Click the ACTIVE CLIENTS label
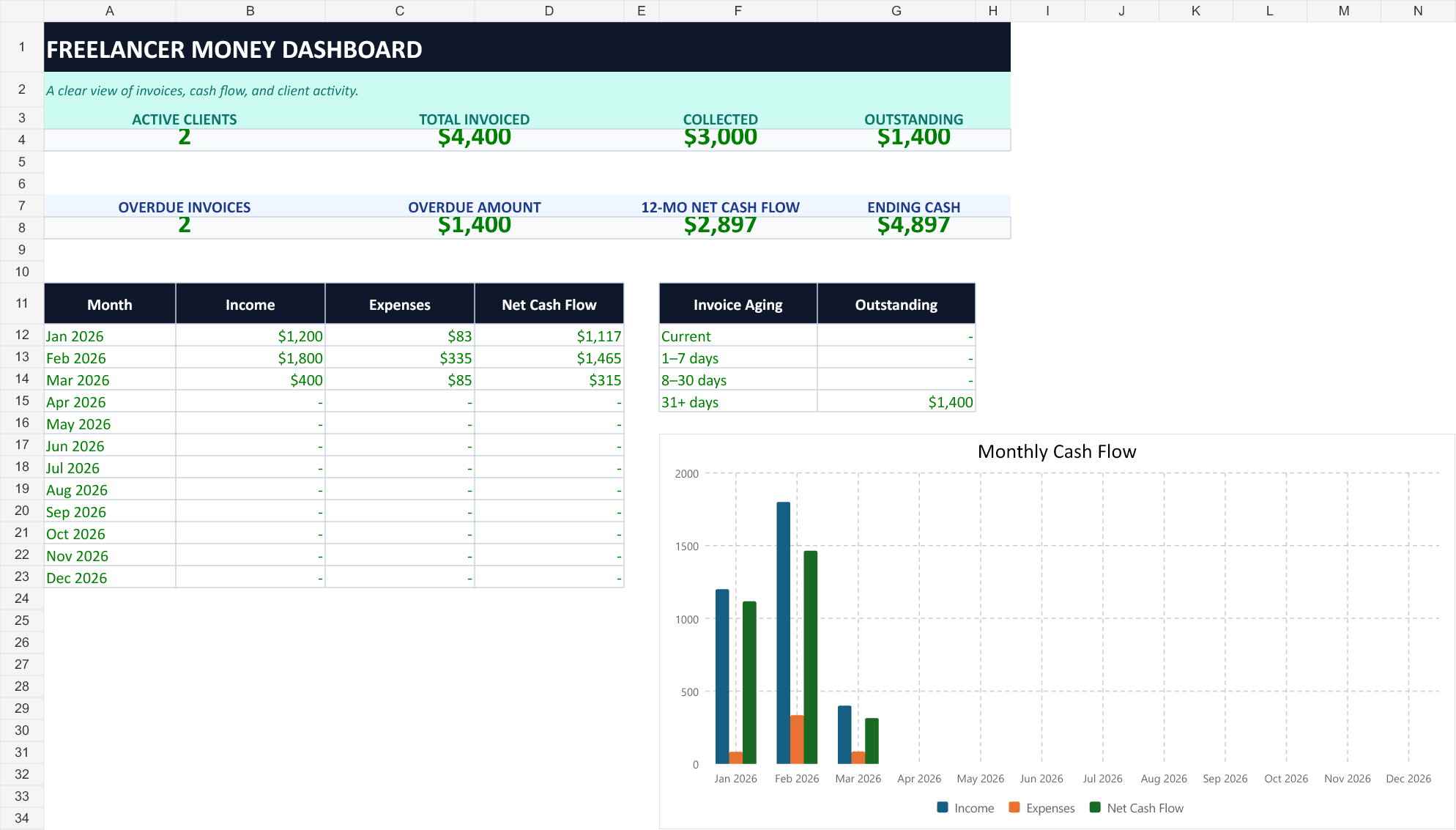 point(185,119)
